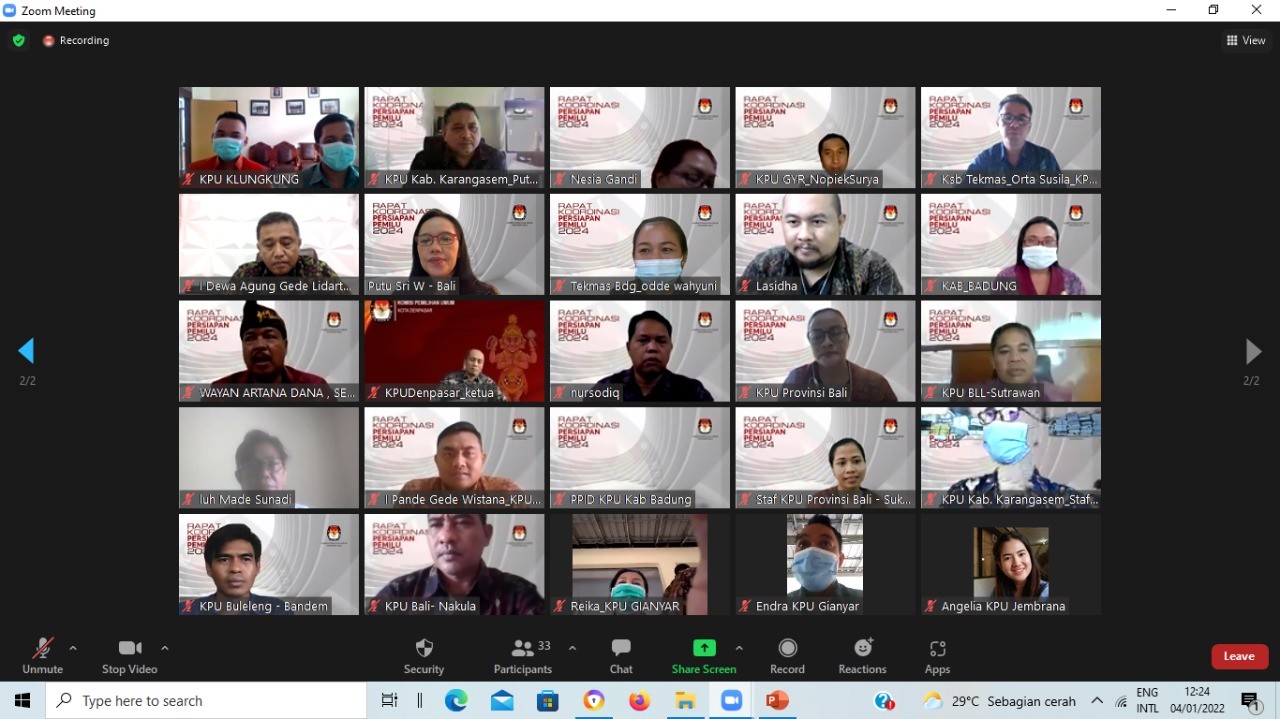This screenshot has width=1280, height=719.
Task: Select the KPU KLUNGKUNG video tile
Action: 268,137
